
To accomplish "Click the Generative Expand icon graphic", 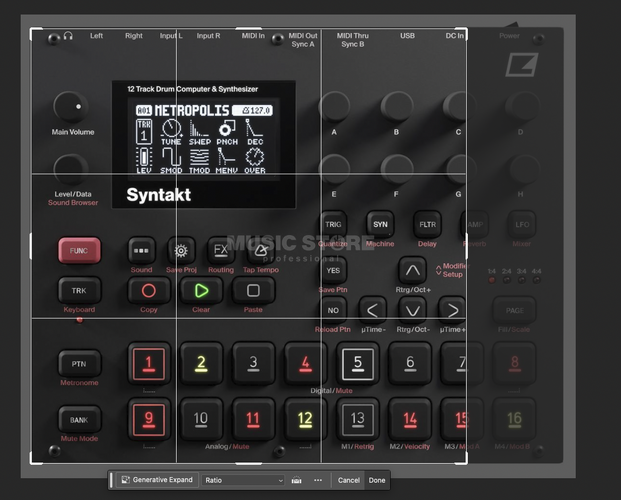I will 126,480.
